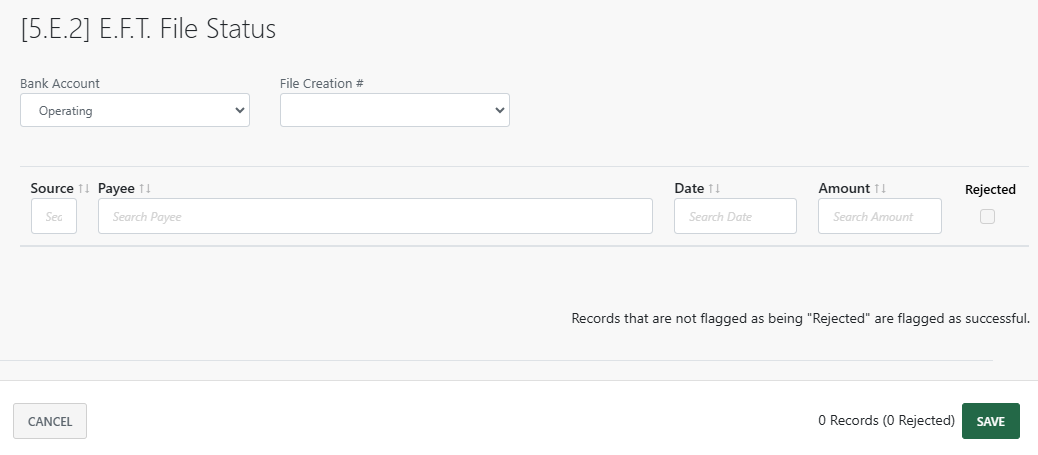
Task: Click the Date column header label
Action: (x=689, y=188)
